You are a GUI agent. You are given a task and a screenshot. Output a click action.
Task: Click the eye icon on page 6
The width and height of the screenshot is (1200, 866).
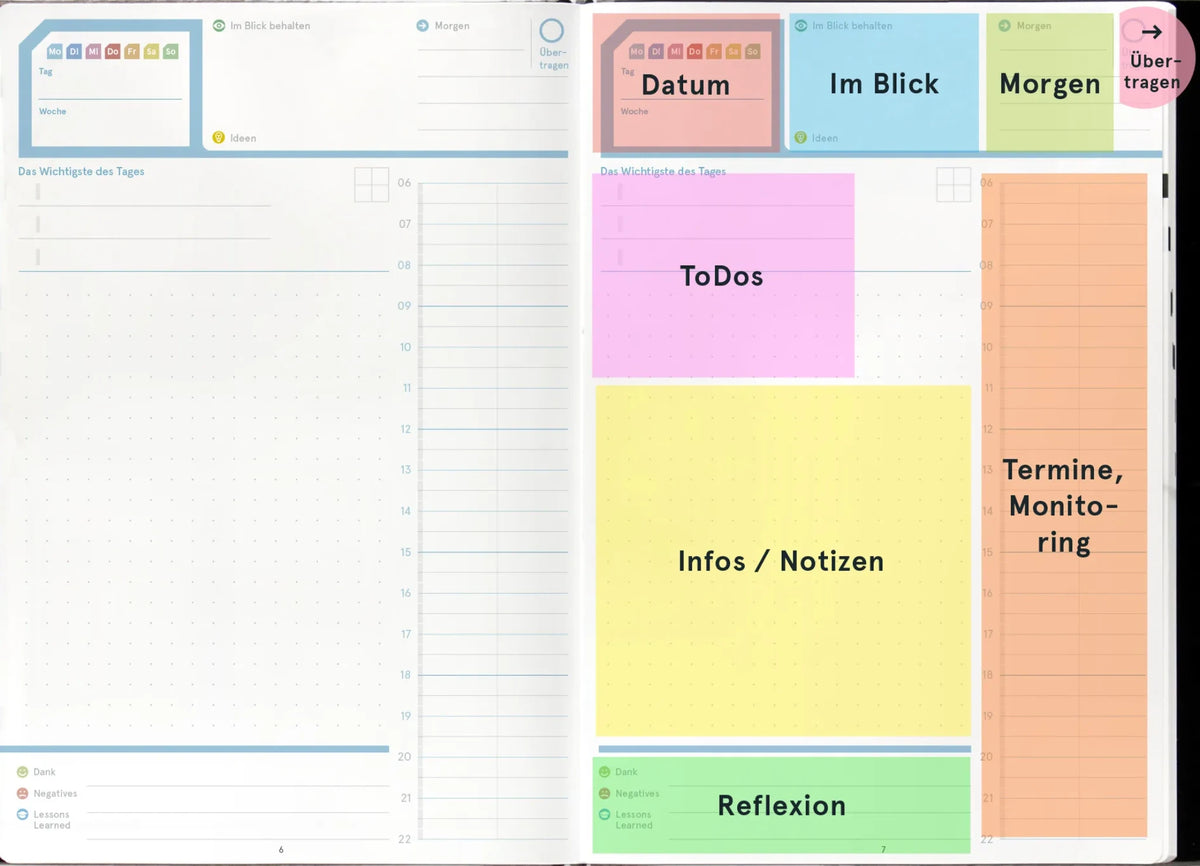pos(219,26)
